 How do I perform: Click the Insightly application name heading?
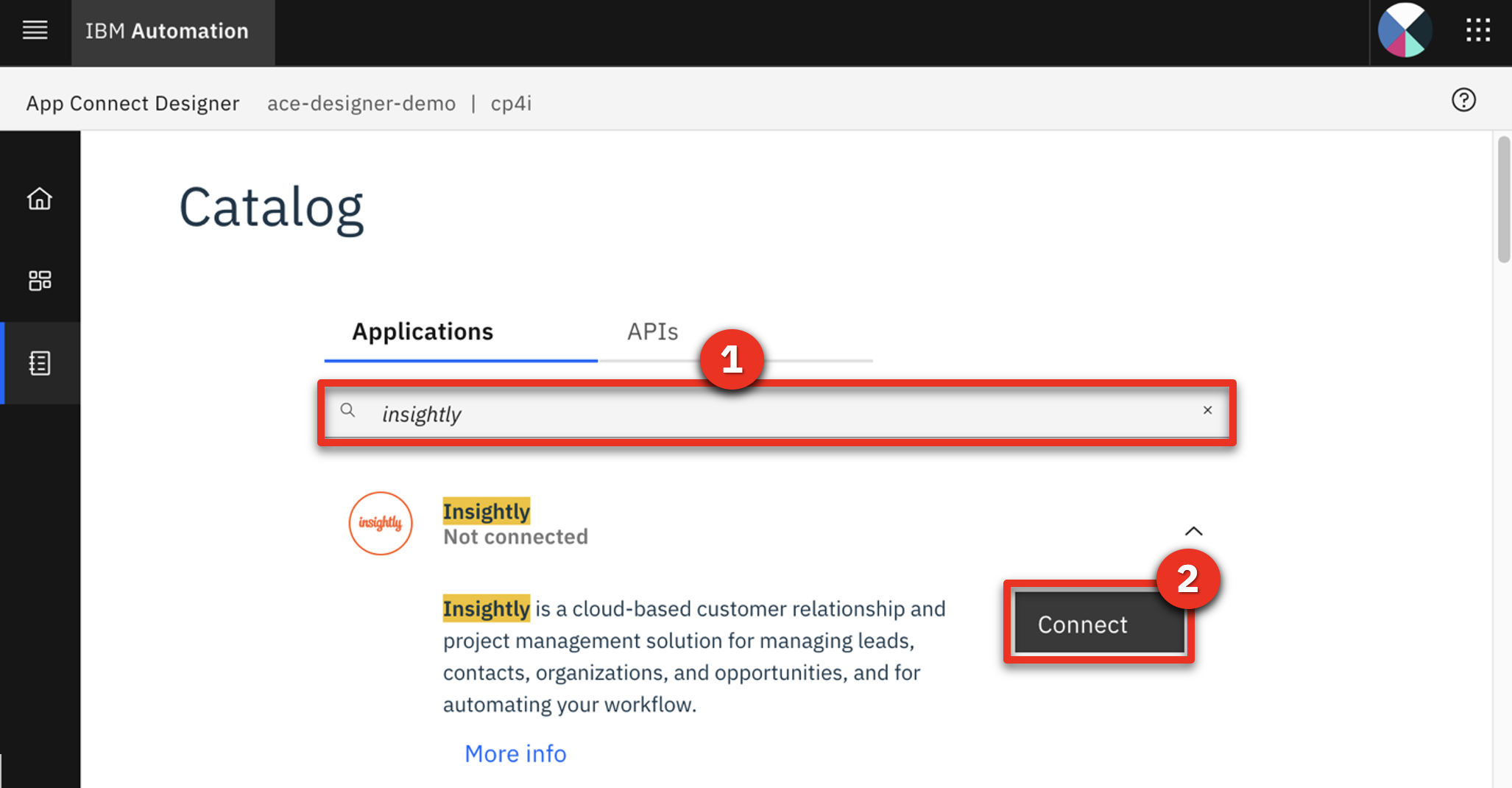[x=486, y=511]
